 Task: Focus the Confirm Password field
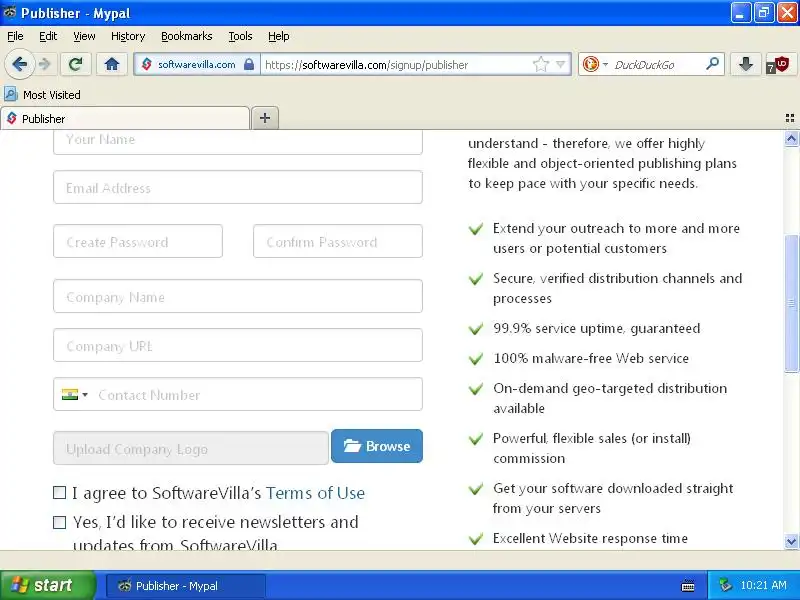[338, 241]
